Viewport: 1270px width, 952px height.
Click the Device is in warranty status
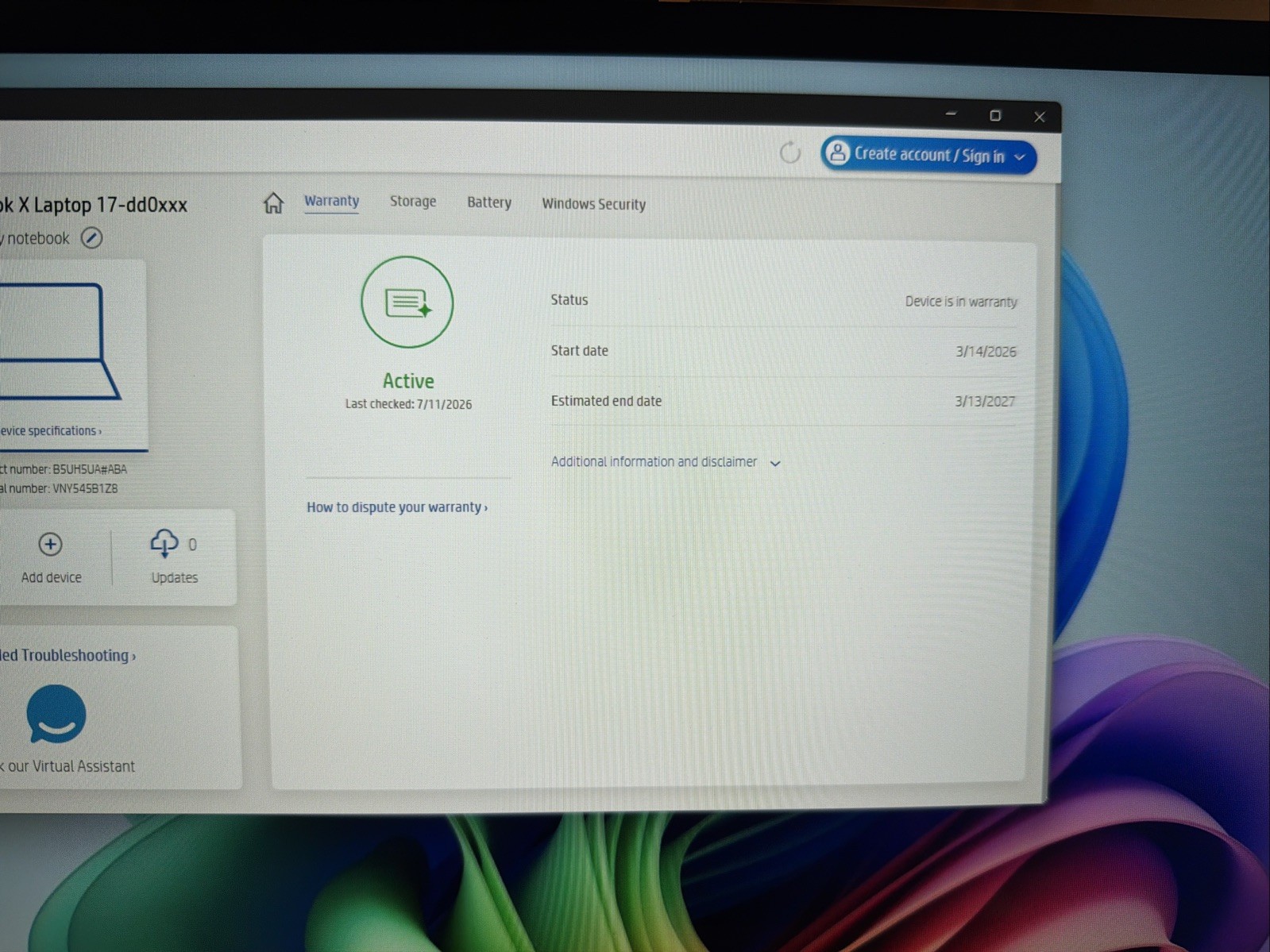(961, 302)
